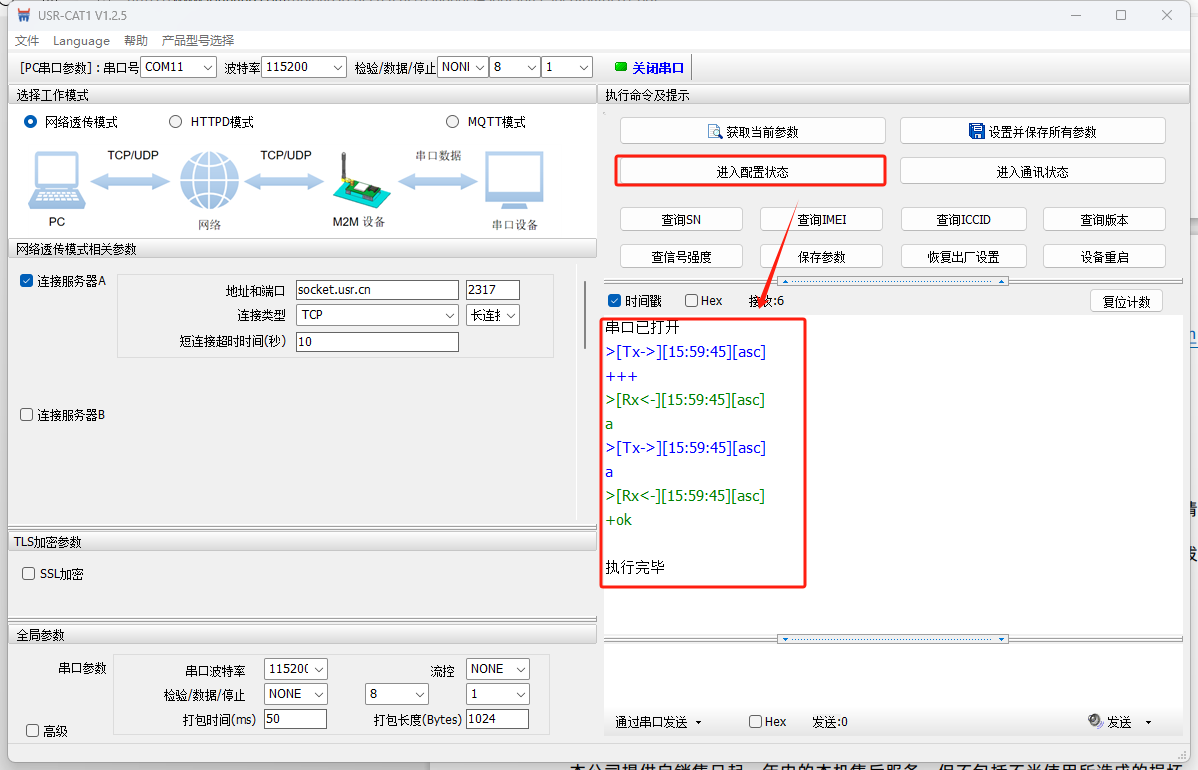Click the socket.usr.cn address input field
The height and width of the screenshot is (770, 1198).
[x=376, y=290]
